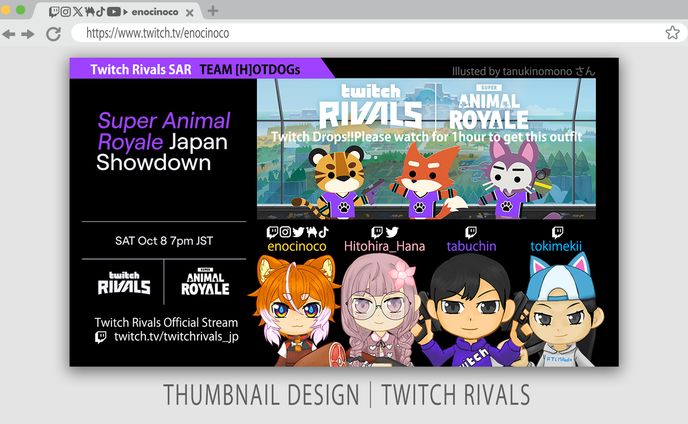The image size is (688, 424).
Task: Click the TikTok icon in the tab title
Action: tap(100, 12)
